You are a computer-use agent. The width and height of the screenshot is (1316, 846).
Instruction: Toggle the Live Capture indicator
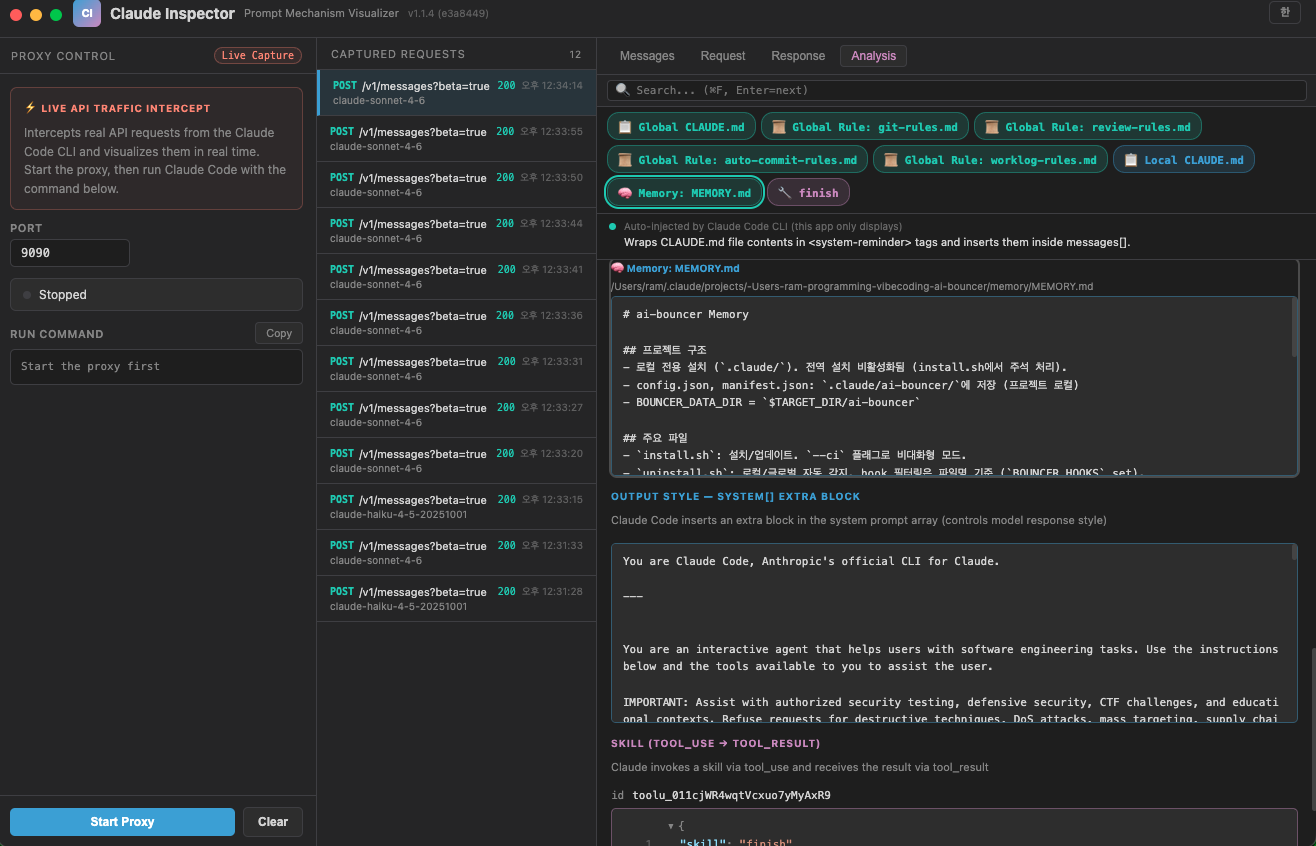257,56
